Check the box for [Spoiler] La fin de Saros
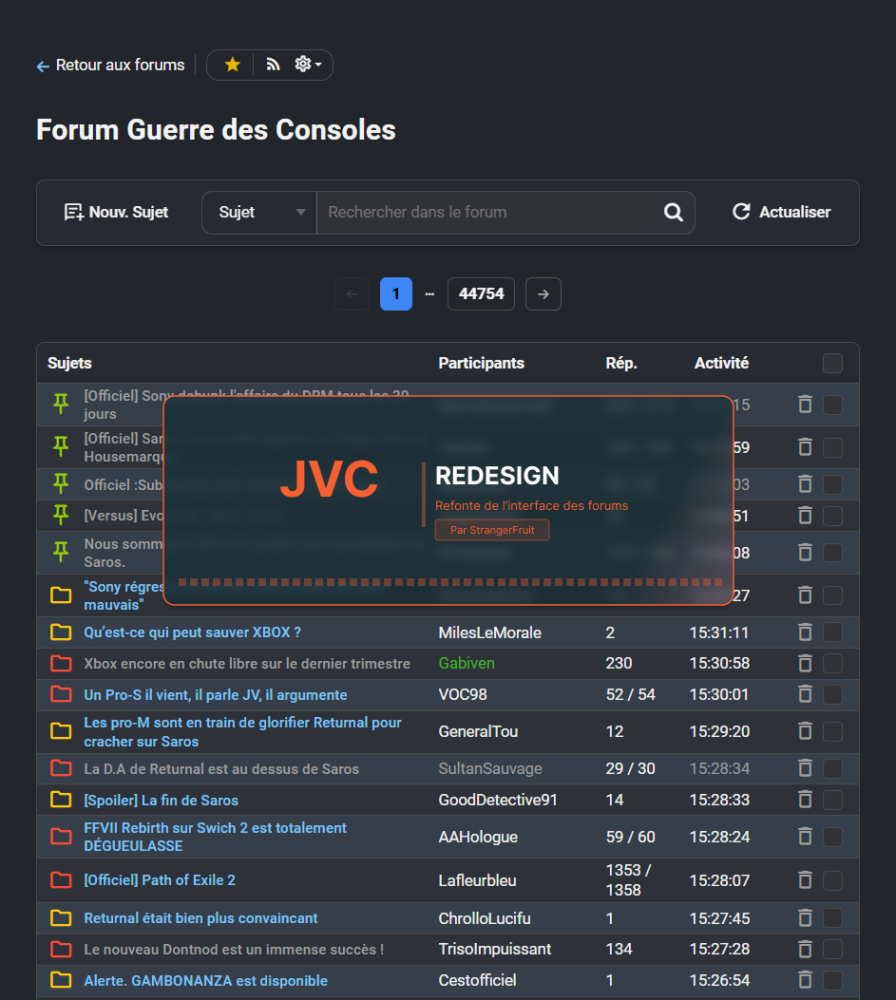Image resolution: width=896 pixels, height=1000 pixels. coord(832,800)
